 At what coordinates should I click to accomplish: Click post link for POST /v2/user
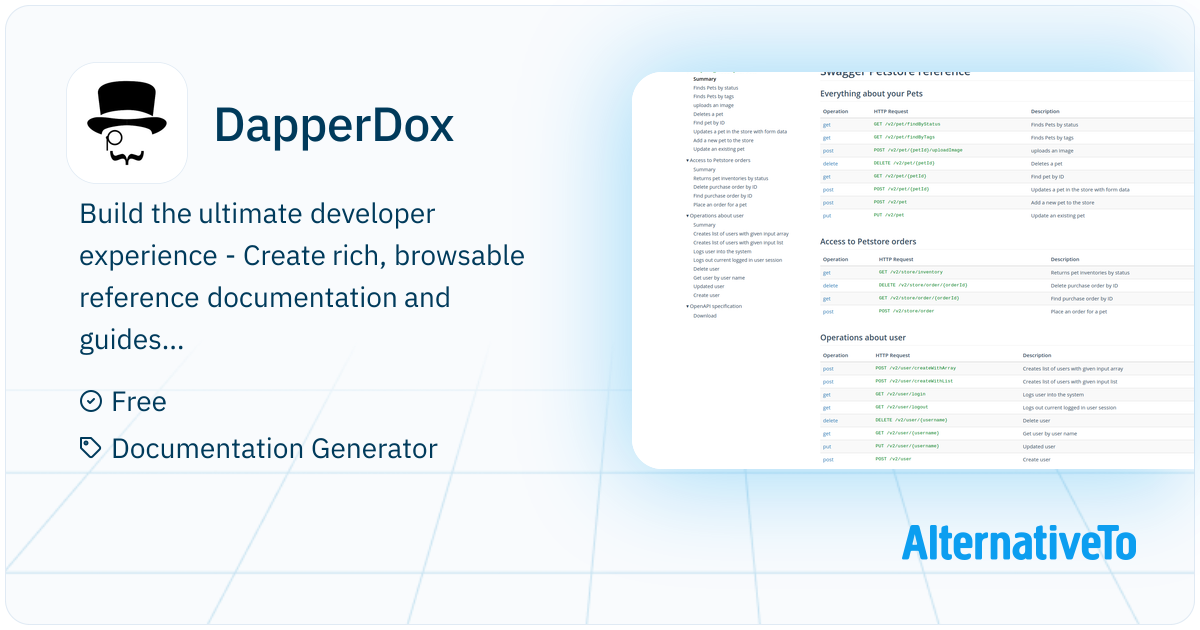[x=828, y=459]
